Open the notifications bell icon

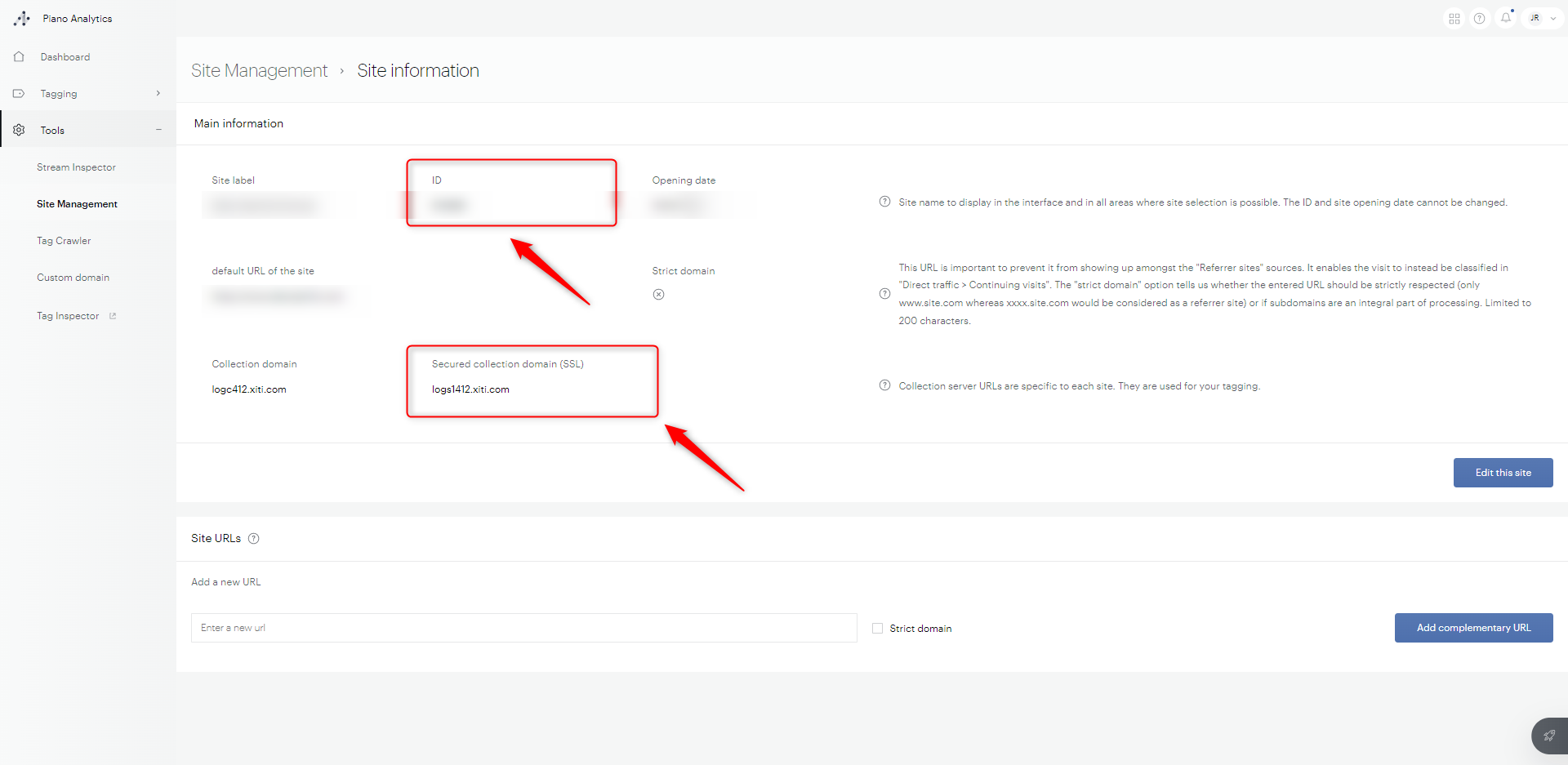[1506, 18]
